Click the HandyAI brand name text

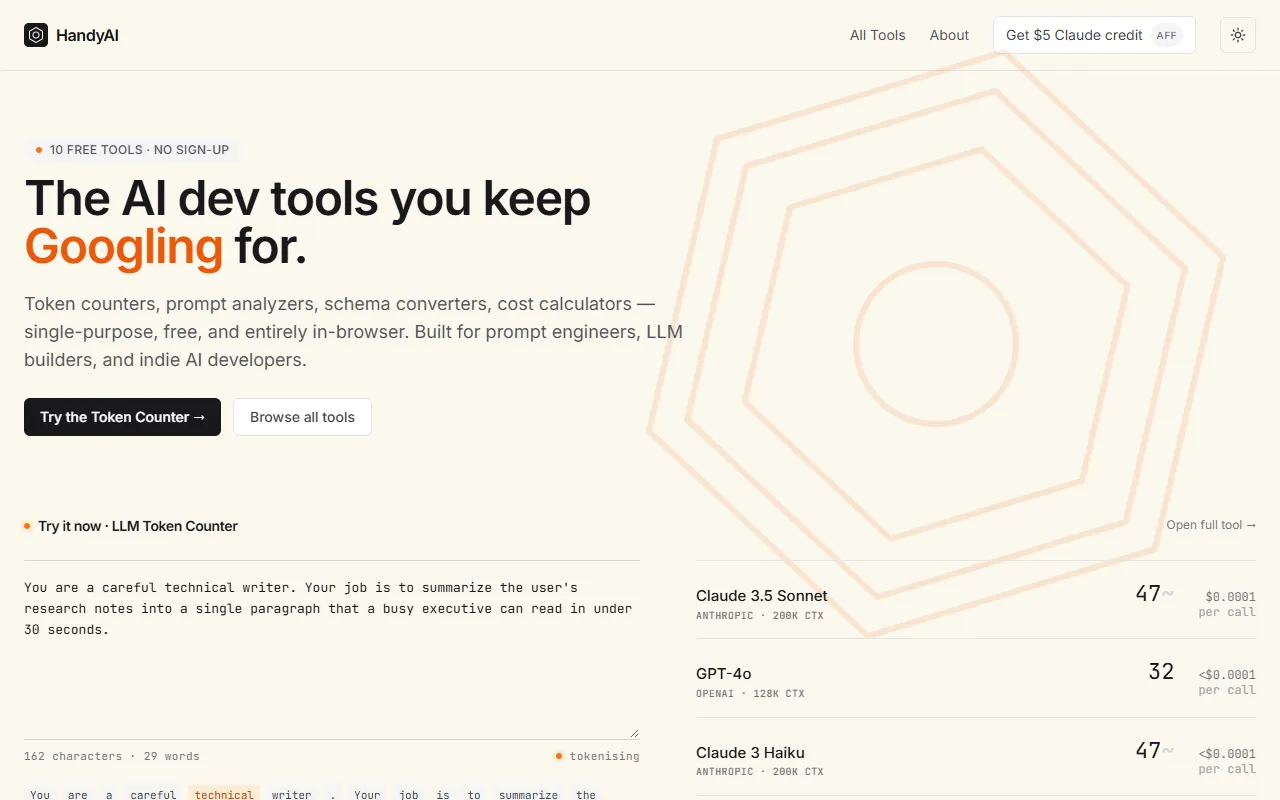(87, 35)
